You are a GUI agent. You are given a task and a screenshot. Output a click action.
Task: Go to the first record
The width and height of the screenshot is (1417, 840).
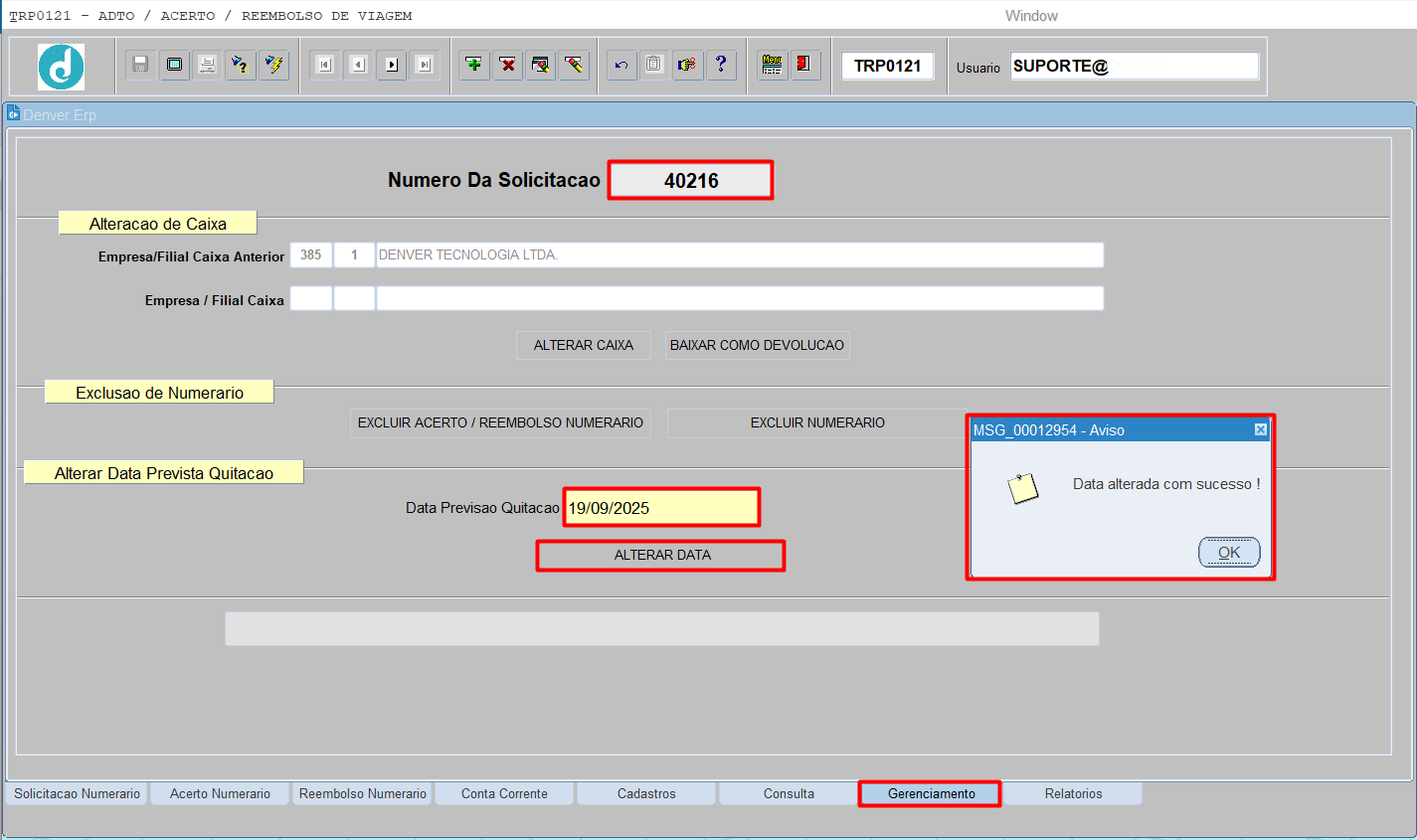pyautogui.click(x=324, y=65)
